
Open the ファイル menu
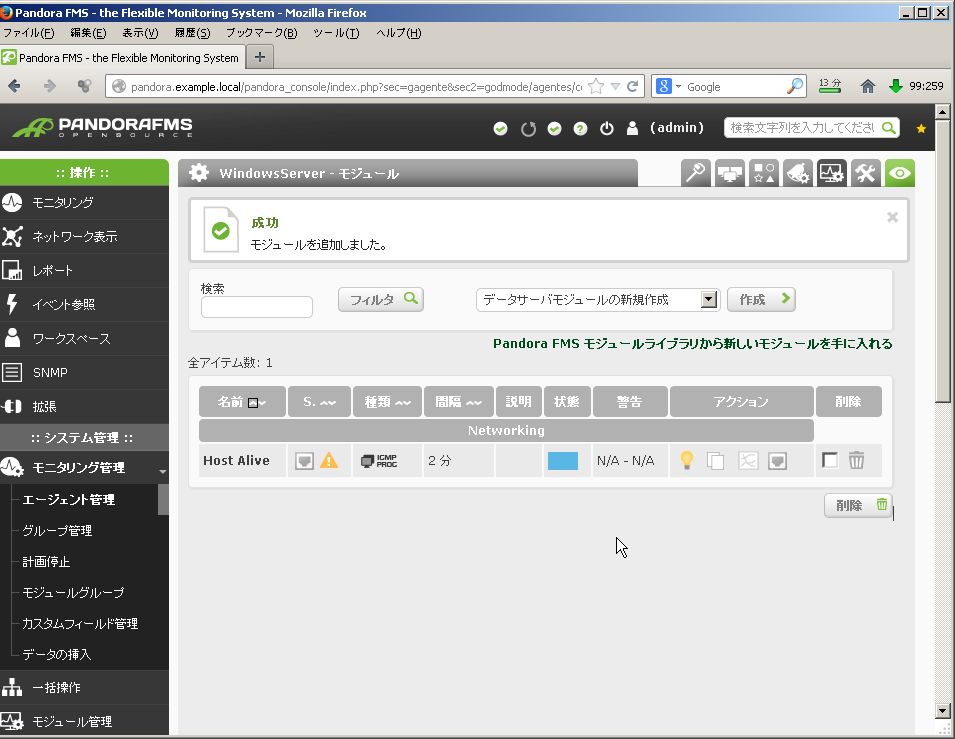(29, 33)
